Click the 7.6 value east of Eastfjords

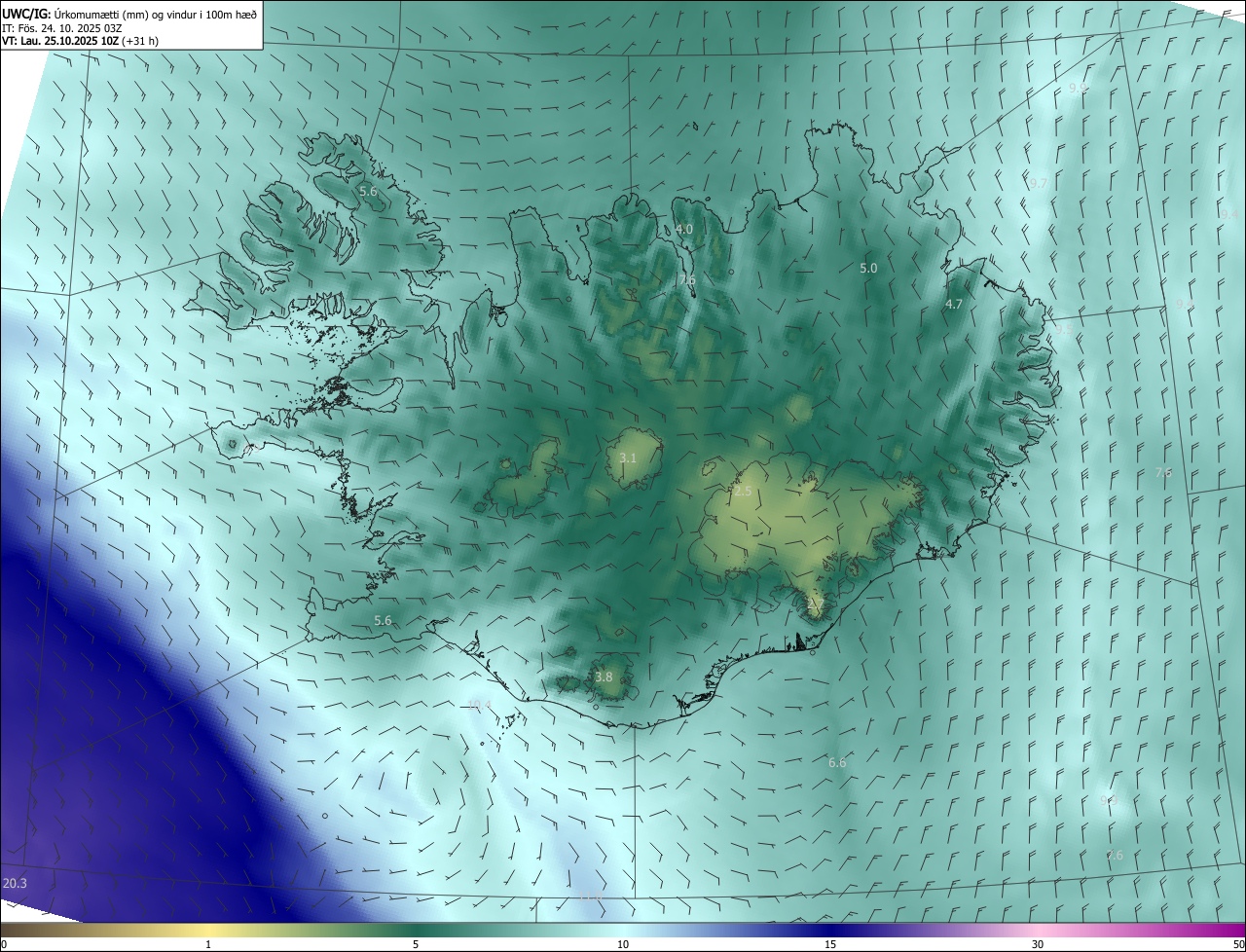[1163, 472]
